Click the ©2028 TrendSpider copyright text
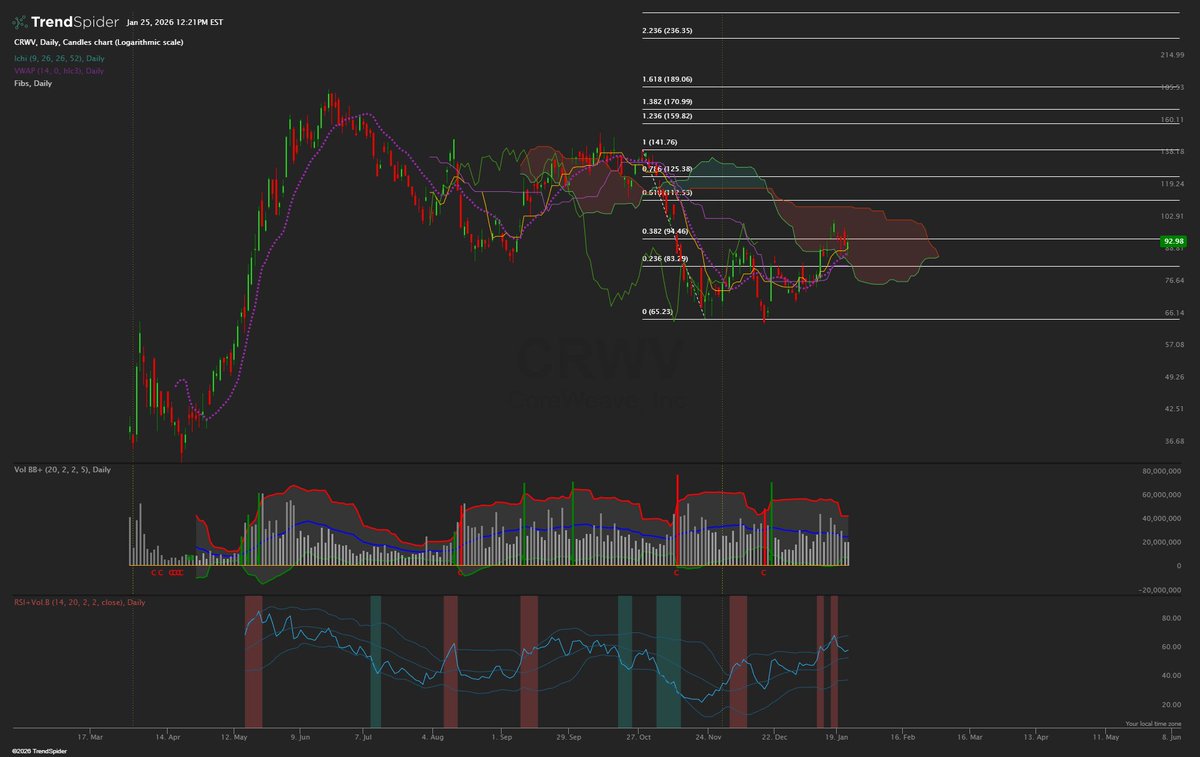 (x=38, y=749)
